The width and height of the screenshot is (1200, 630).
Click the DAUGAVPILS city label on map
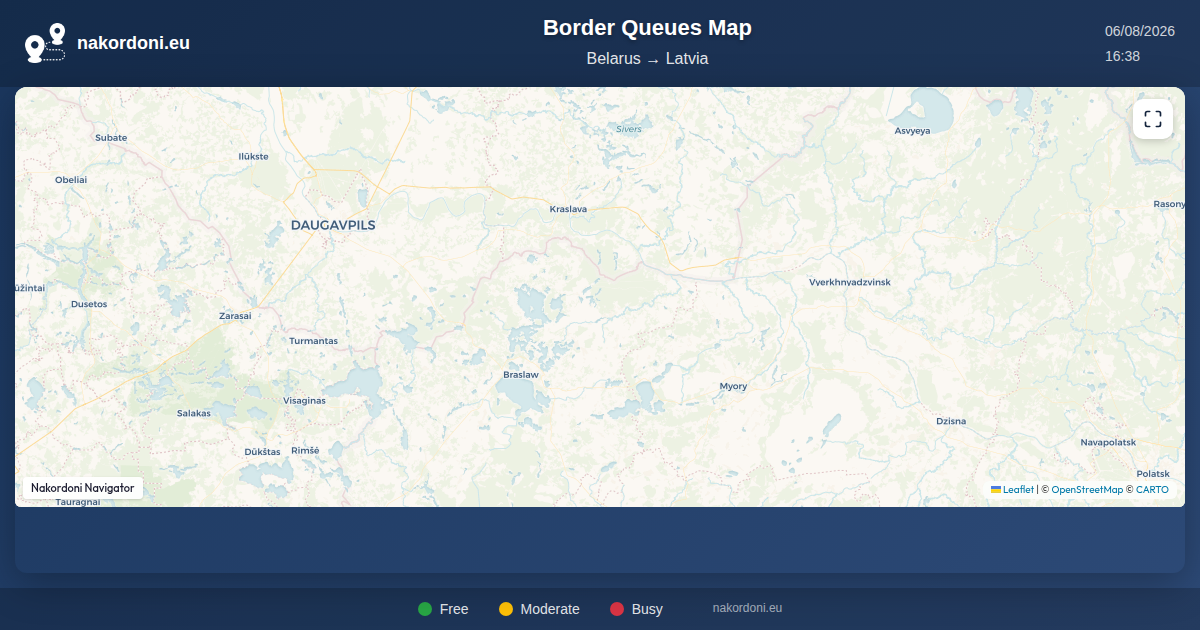point(333,225)
